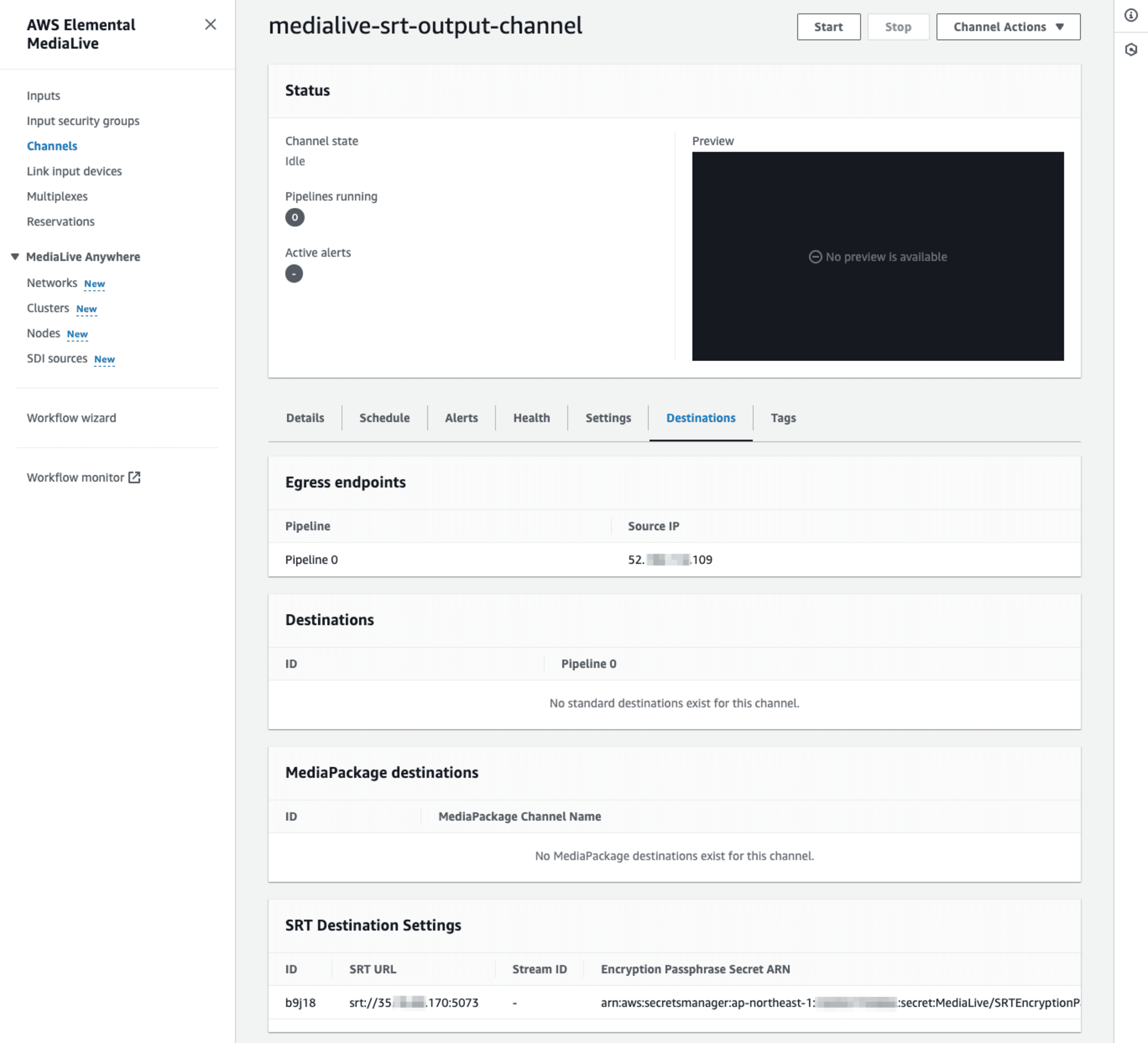This screenshot has width=1148, height=1043.
Task: Click the Tags tab
Action: click(783, 418)
